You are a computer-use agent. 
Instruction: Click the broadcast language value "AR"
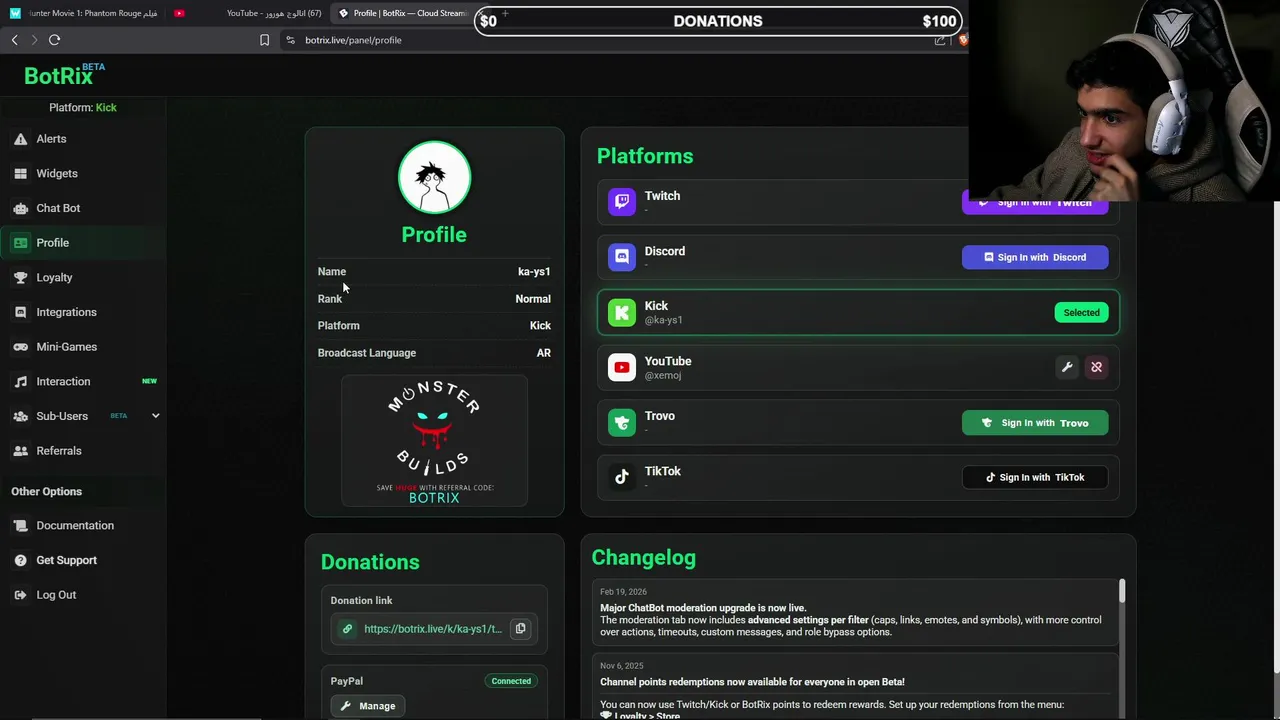coord(544,353)
